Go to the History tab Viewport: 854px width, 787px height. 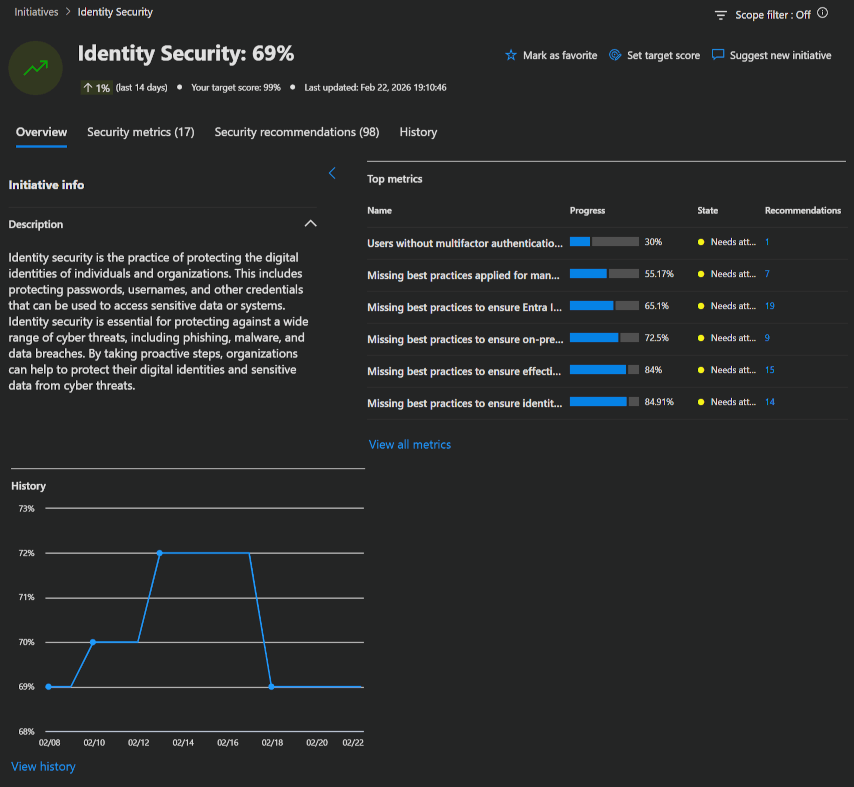click(x=418, y=132)
